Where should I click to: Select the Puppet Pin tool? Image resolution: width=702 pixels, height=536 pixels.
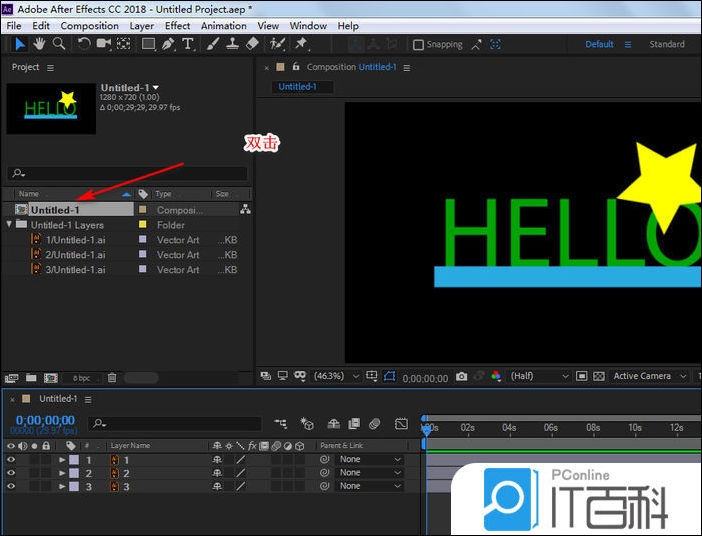pos(301,44)
